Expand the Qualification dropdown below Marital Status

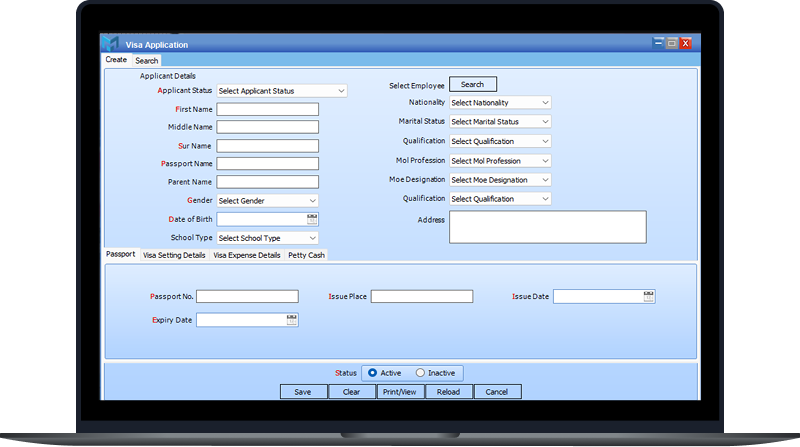click(500, 141)
